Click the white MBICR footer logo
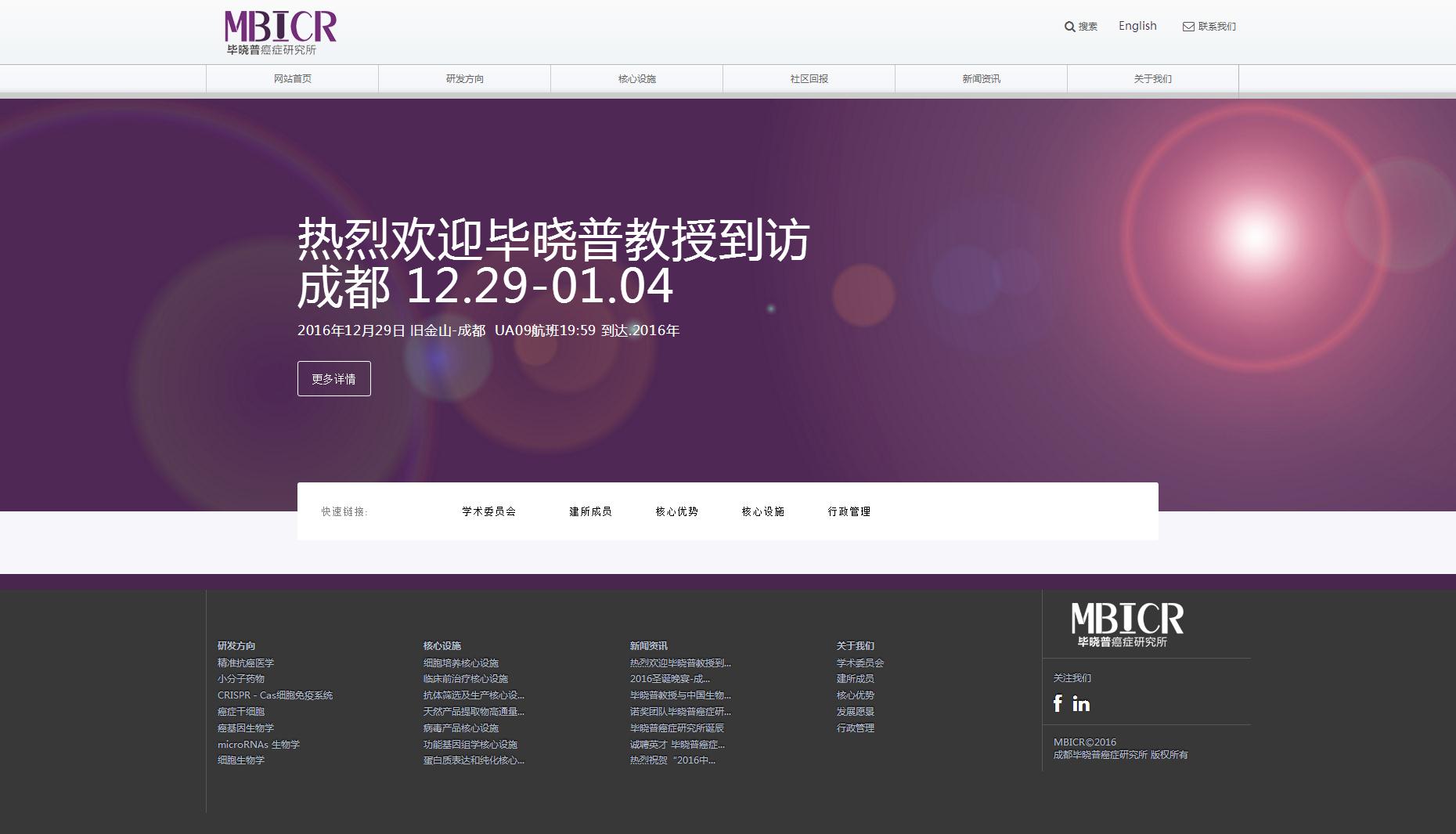This screenshot has height=834, width=1456. 1126,624
